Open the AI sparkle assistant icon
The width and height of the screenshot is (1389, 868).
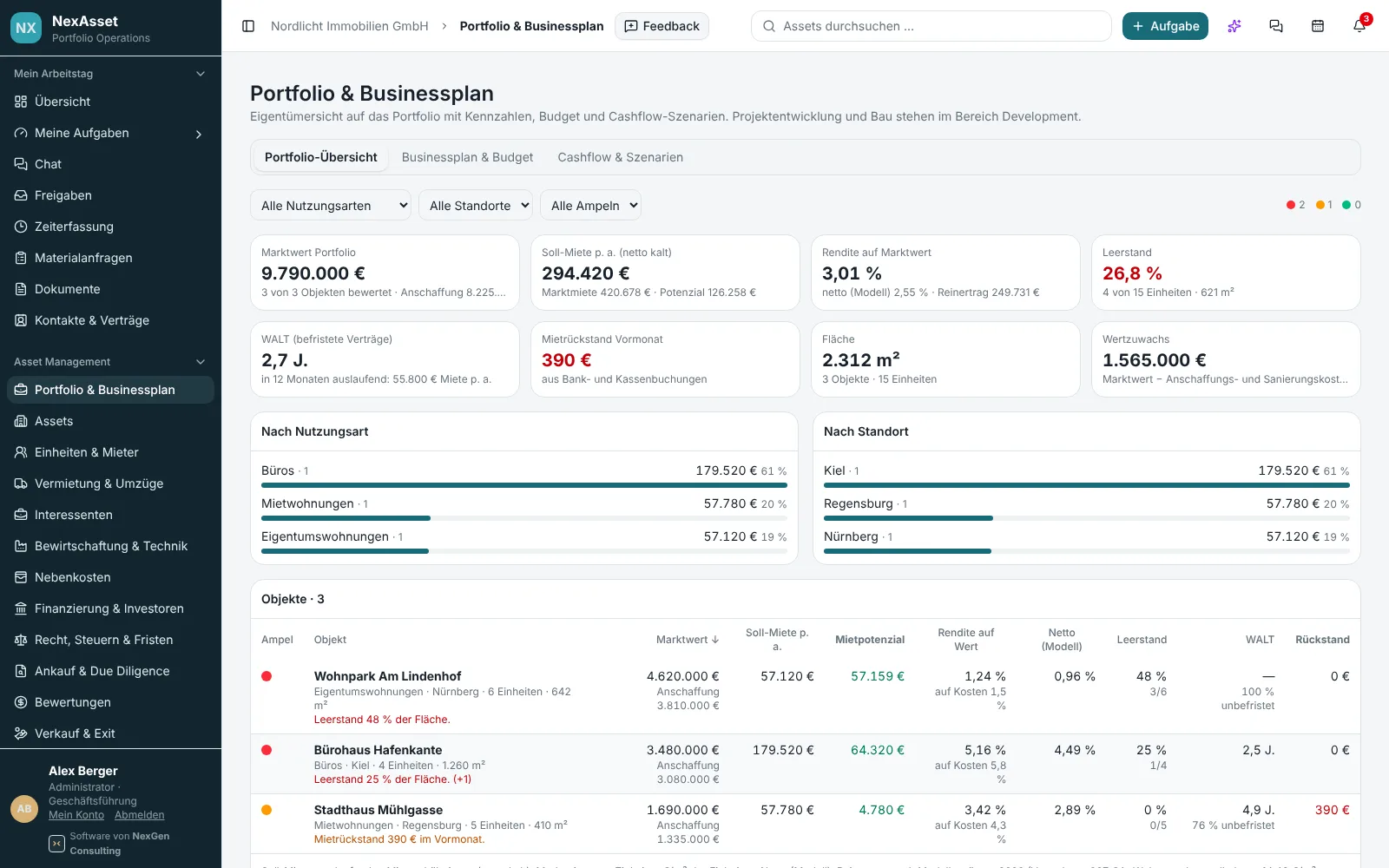pyautogui.click(x=1234, y=26)
